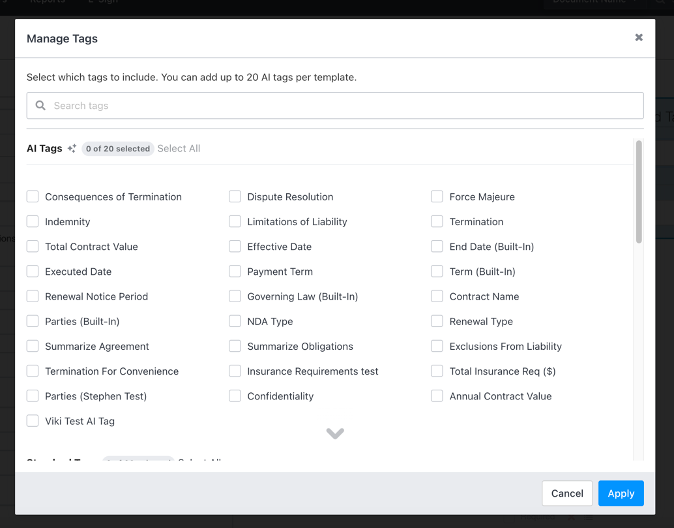Viewport: 674px width, 528px height.
Task: Check the Dispute Resolution tag
Action: click(x=235, y=196)
